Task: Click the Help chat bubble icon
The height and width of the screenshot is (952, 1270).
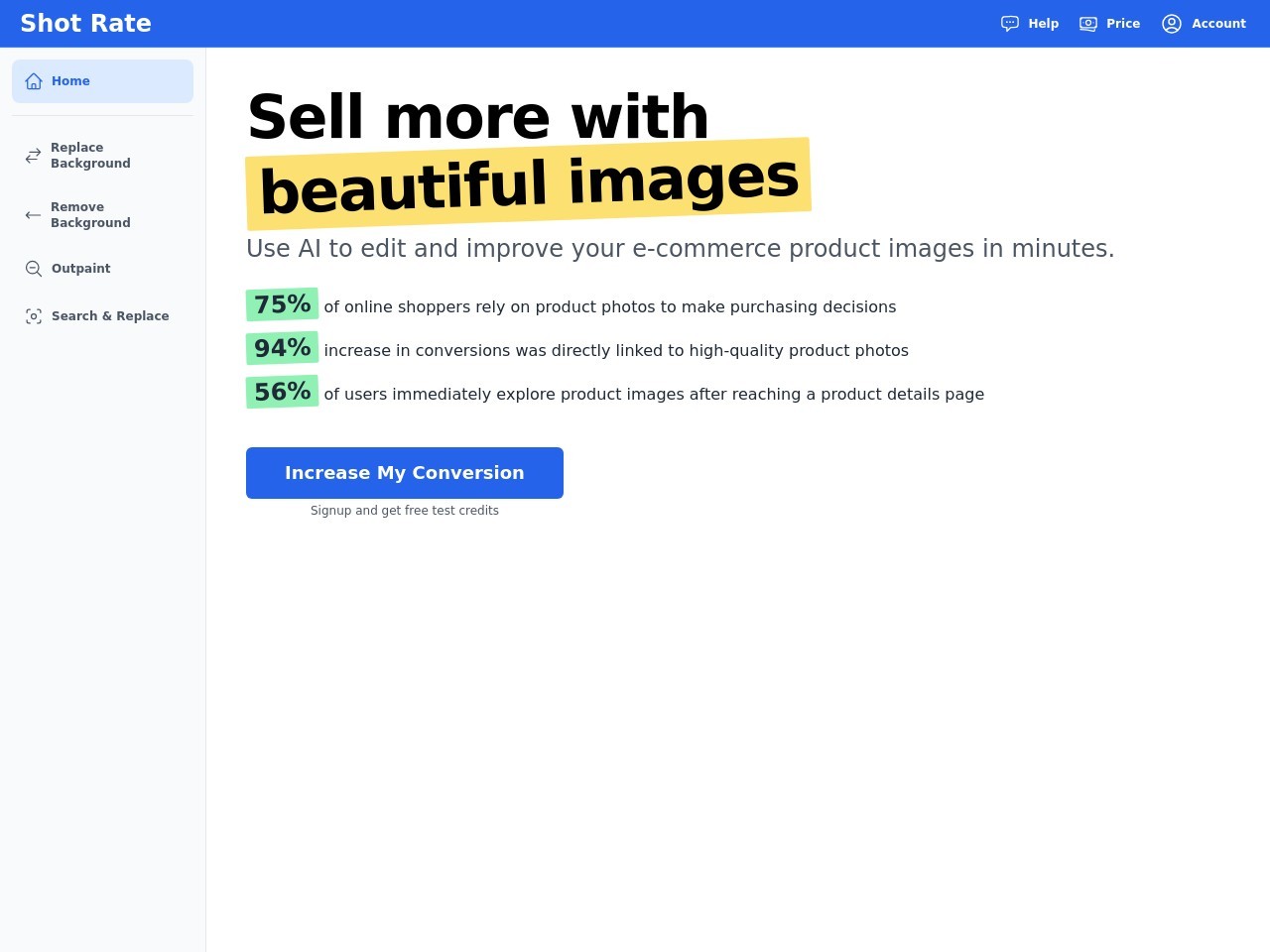Action: coord(1010,24)
